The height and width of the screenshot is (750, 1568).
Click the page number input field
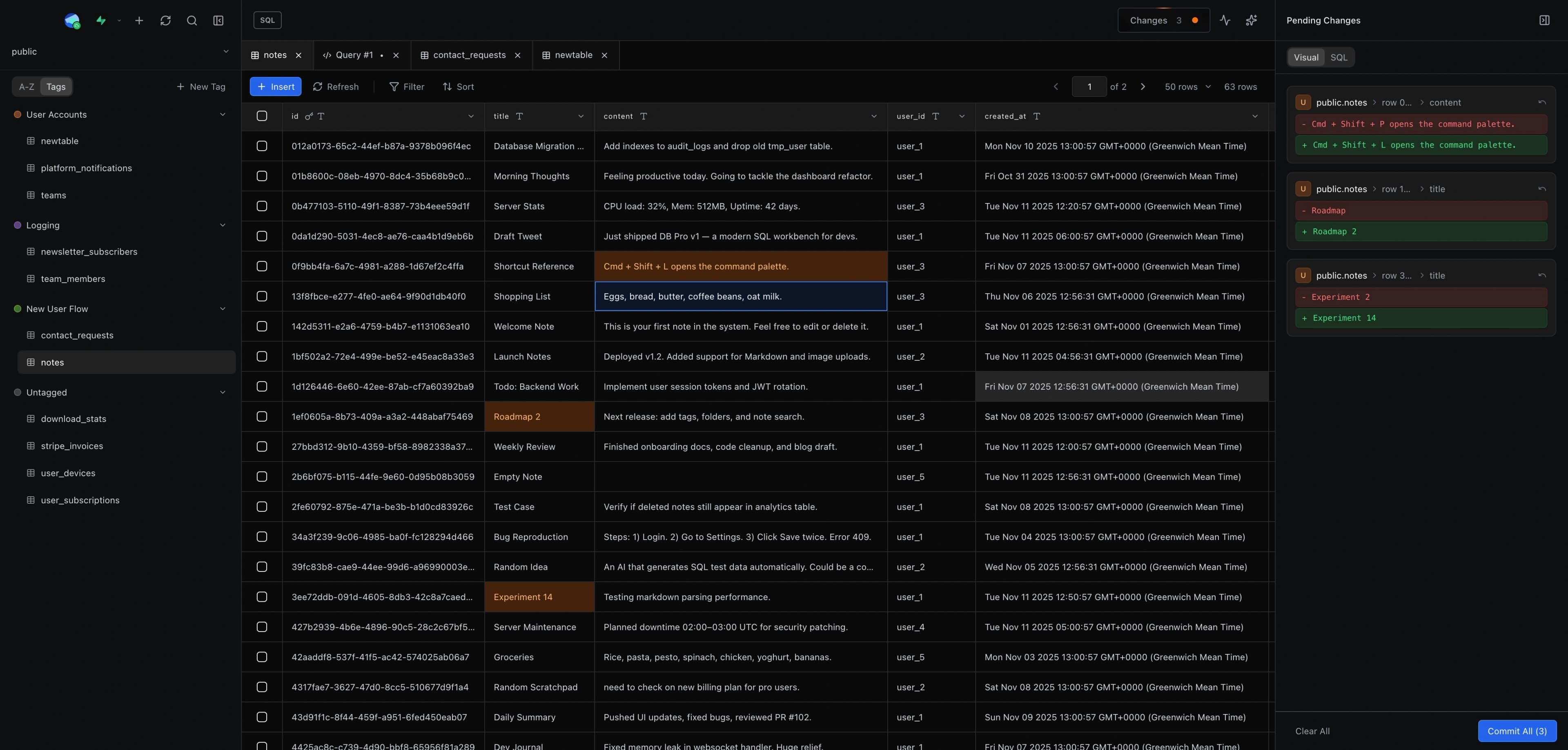pos(1089,87)
